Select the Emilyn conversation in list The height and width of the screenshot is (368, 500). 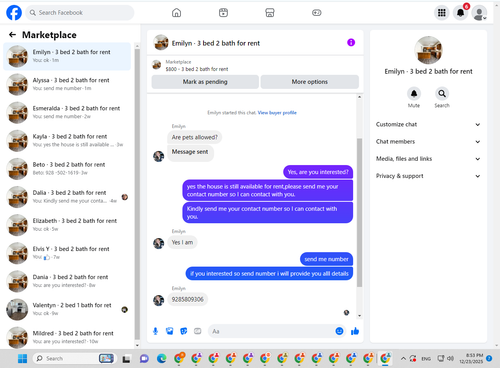click(x=67, y=56)
